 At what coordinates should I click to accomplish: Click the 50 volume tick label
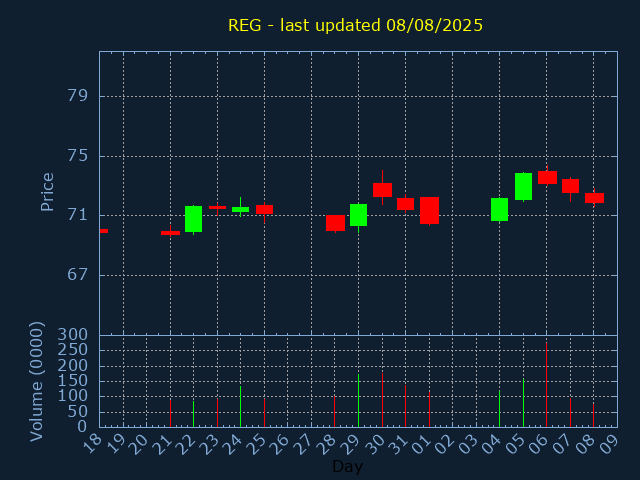(x=78, y=412)
